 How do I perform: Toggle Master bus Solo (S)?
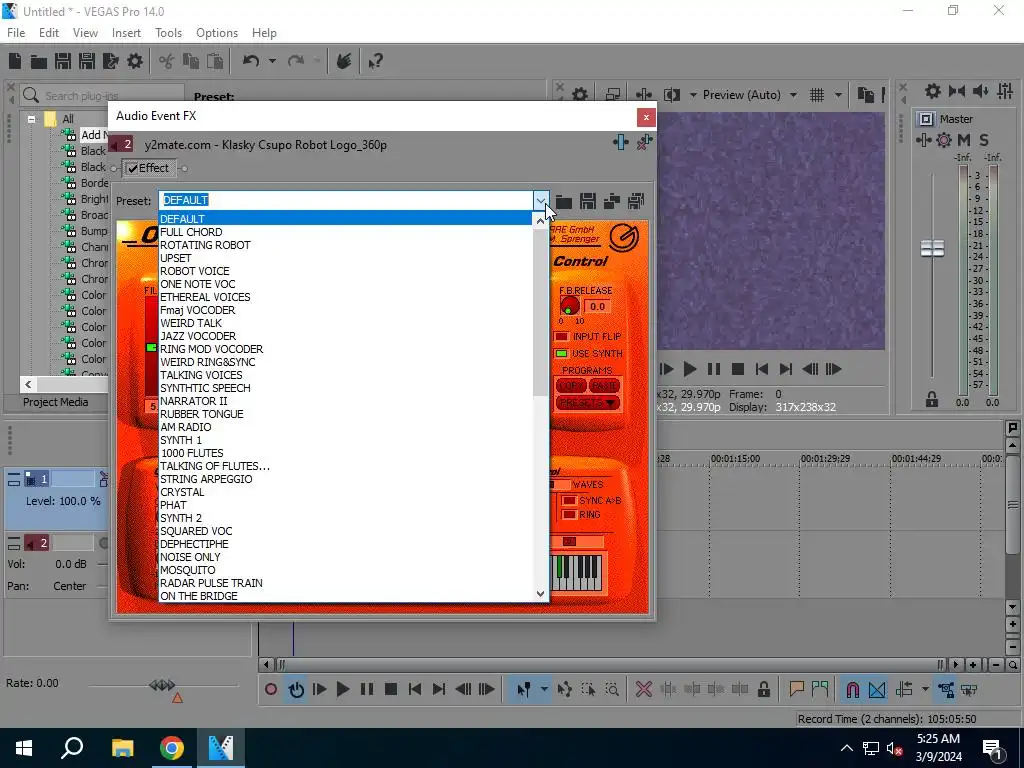(984, 140)
